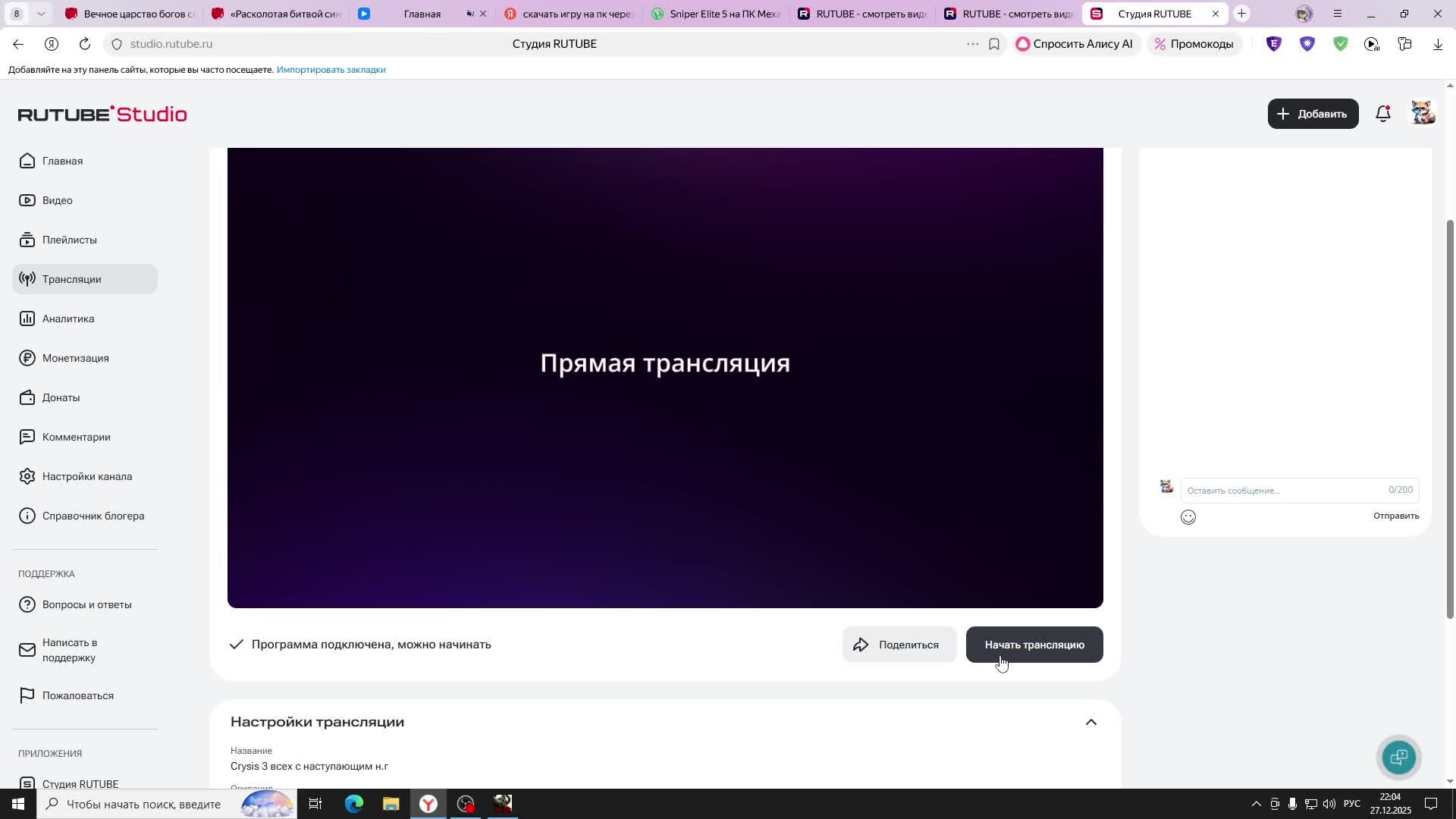This screenshot has width=1456, height=819.
Task: Open the three-dots menu in address bar
Action: coord(972,44)
